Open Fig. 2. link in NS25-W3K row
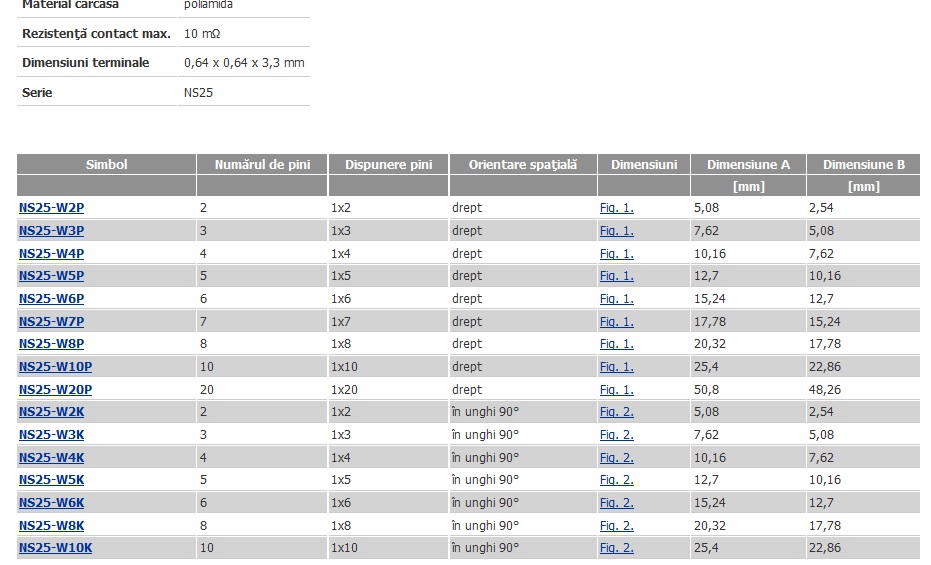This screenshot has width=931, height=565. pyautogui.click(x=616, y=435)
